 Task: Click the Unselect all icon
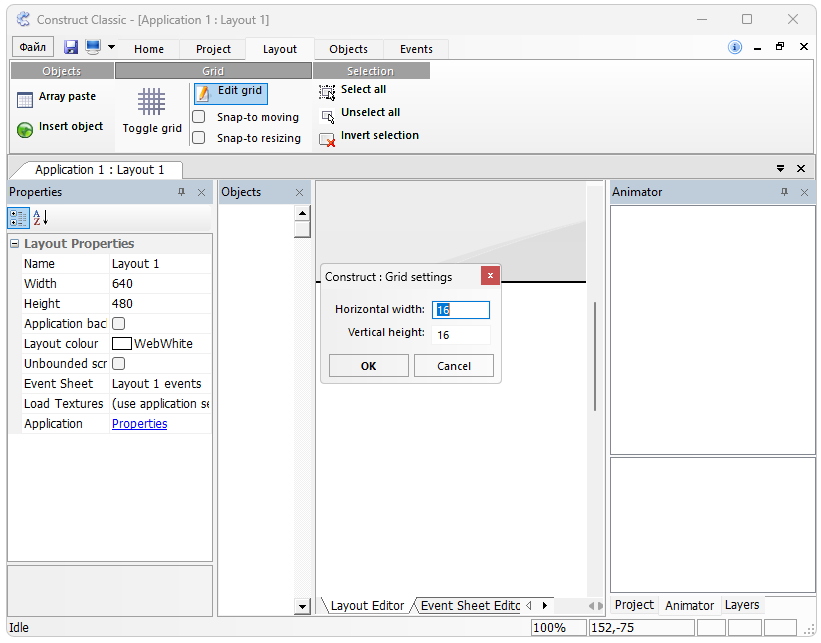pyautogui.click(x=327, y=115)
